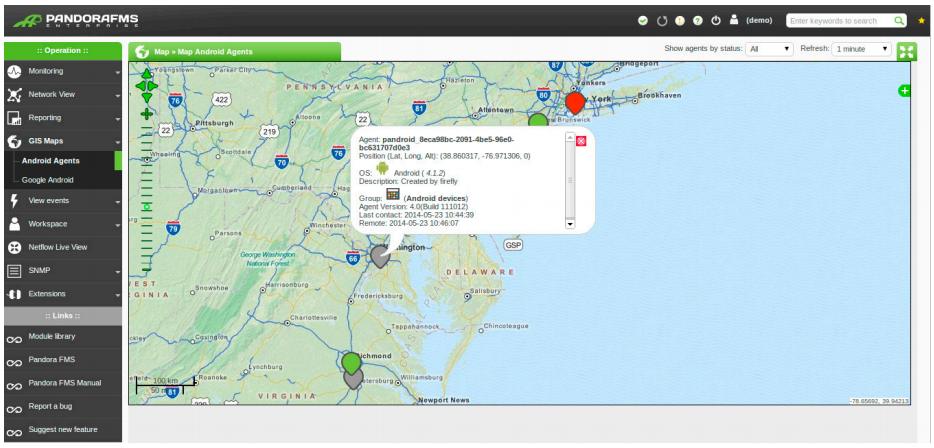Image resolution: width=934 pixels, height=448 pixels.
Task: Expand the Workspace menu
Action: (63, 224)
